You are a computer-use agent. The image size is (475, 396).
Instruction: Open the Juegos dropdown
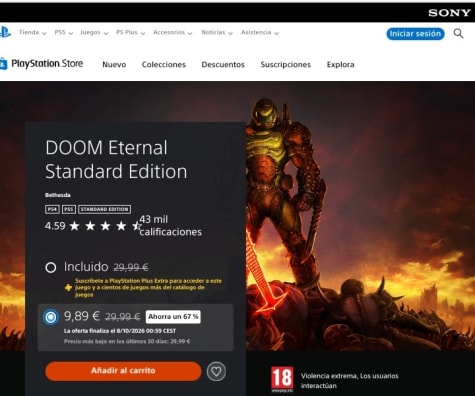(94, 32)
